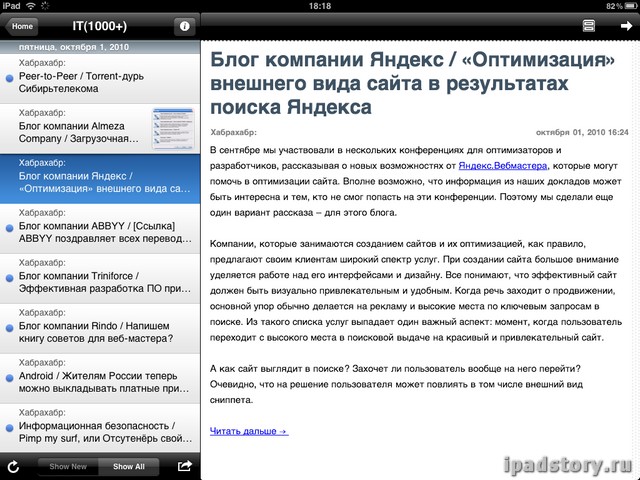Open the Triniforce blog article
Screen dimensions: 640x480
point(100,279)
